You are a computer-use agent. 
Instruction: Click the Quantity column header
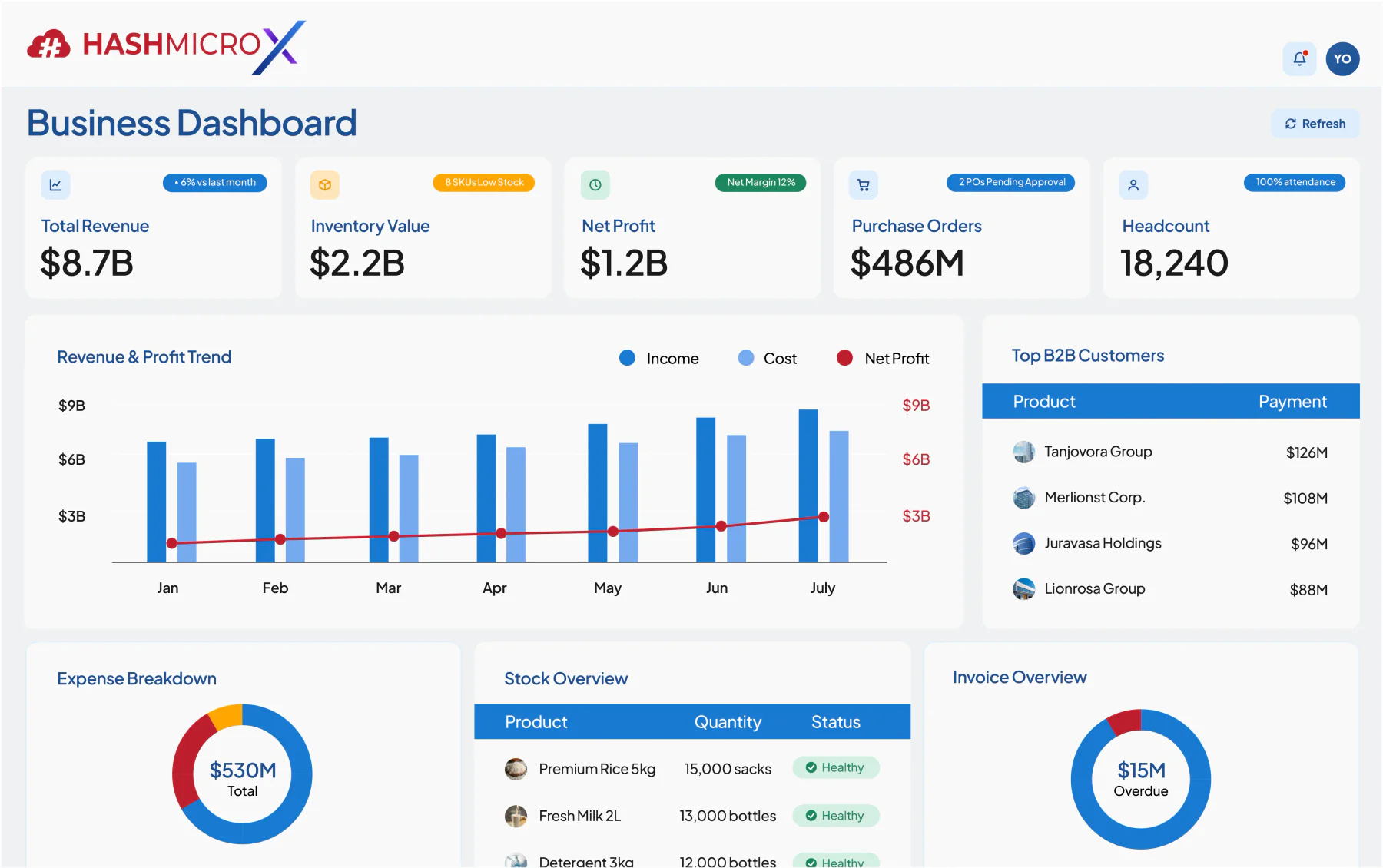click(x=728, y=722)
